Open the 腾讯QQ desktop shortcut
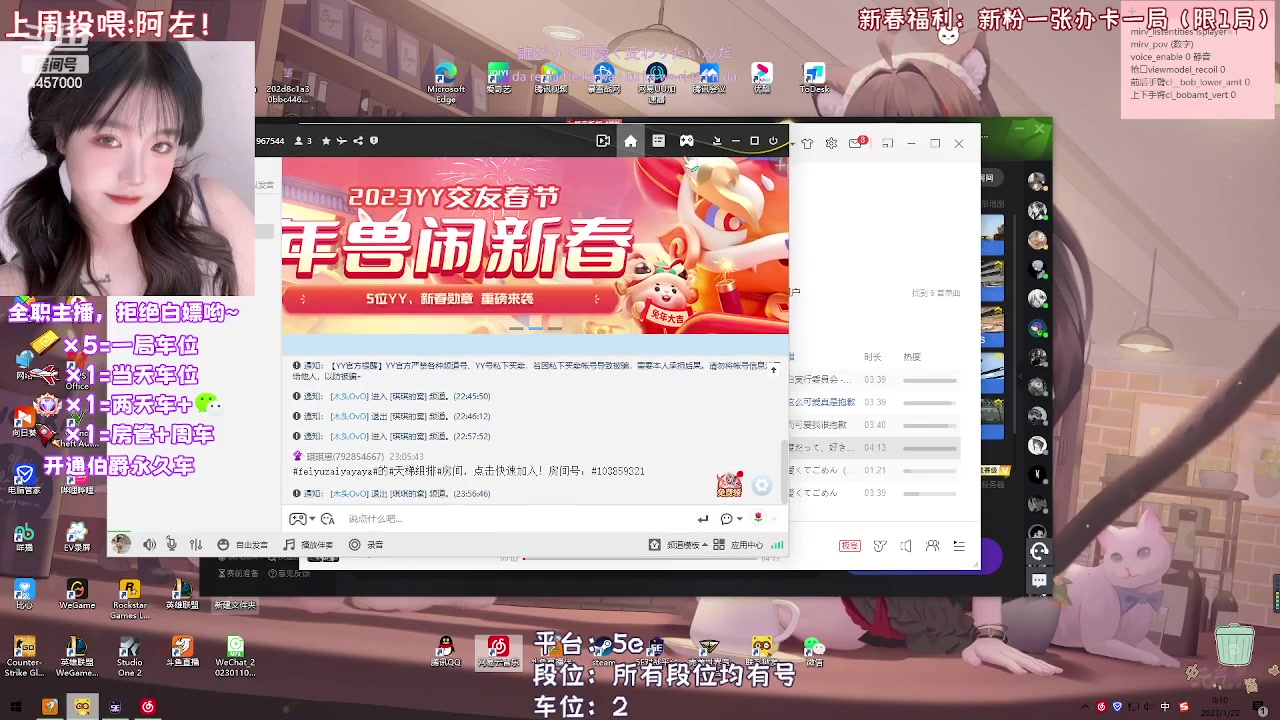 (446, 651)
